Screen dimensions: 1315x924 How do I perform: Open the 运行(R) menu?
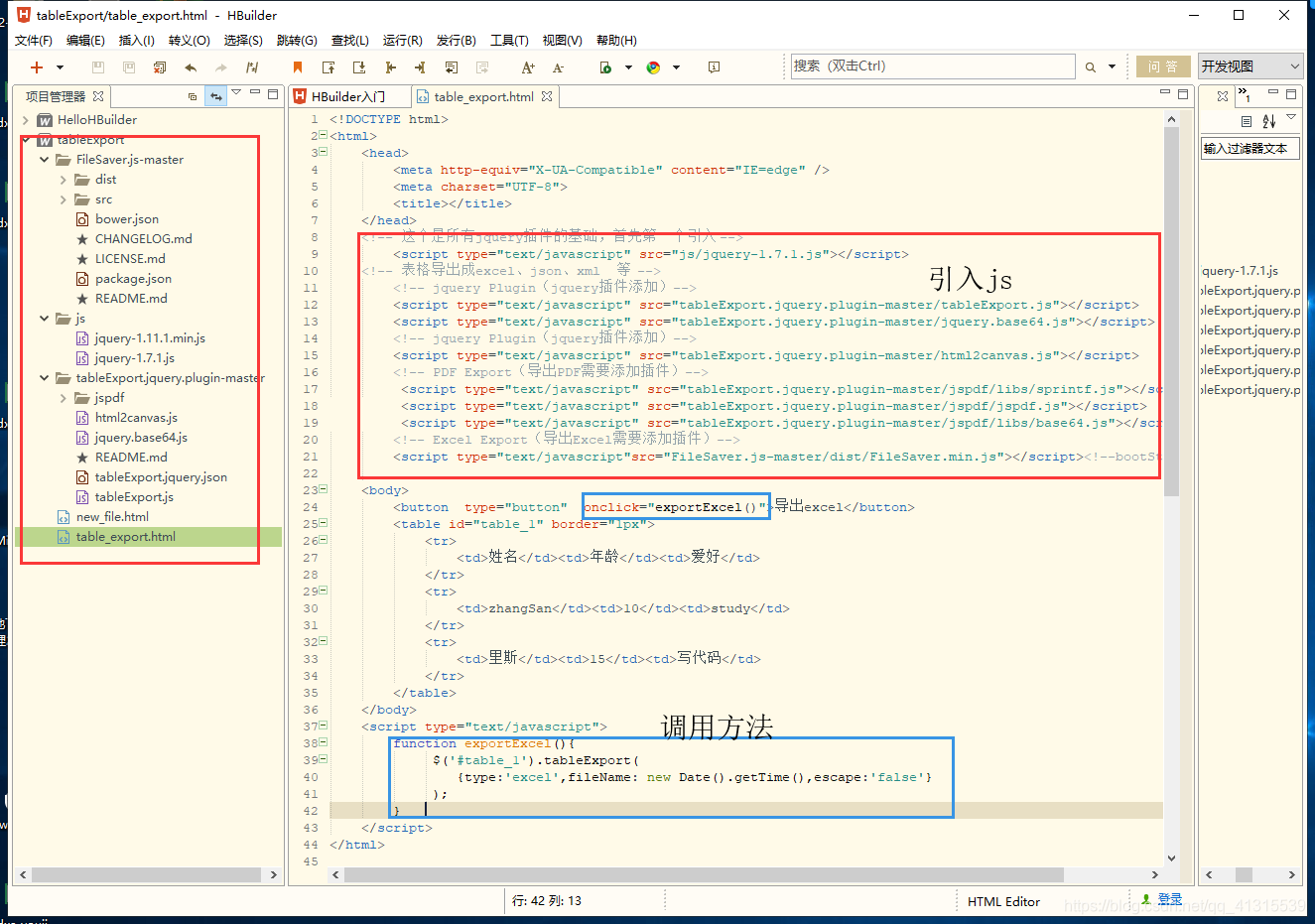(x=403, y=41)
